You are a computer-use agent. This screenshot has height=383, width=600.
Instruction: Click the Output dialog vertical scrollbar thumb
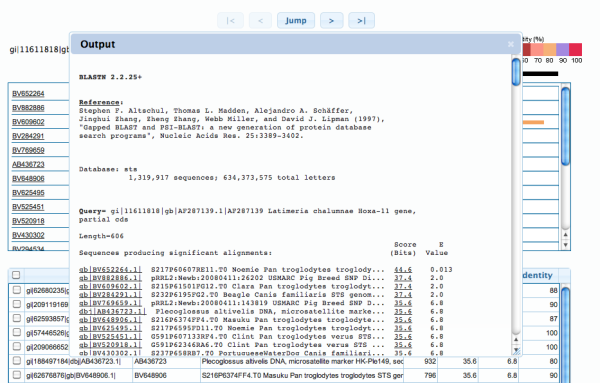516,72
